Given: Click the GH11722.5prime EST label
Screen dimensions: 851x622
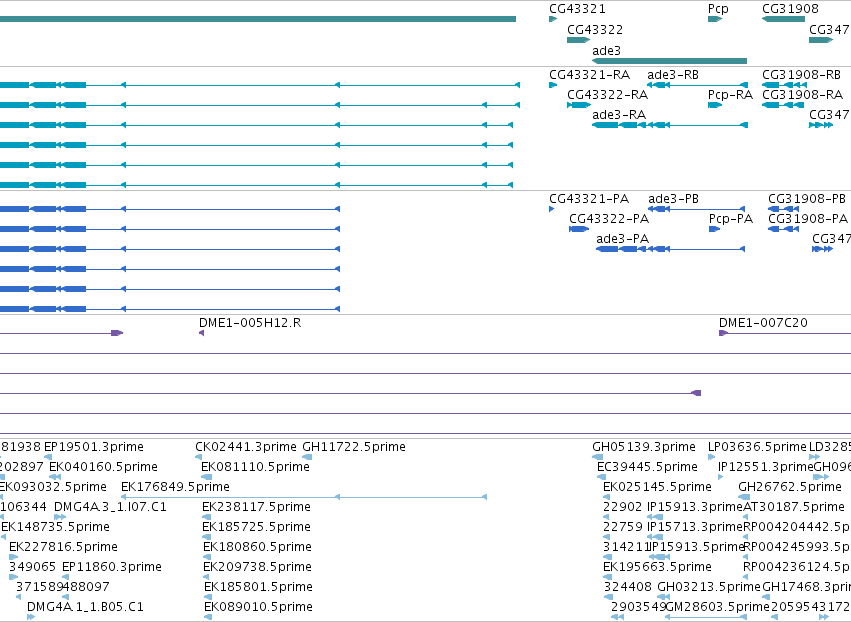Looking at the screenshot, I should [x=354, y=447].
